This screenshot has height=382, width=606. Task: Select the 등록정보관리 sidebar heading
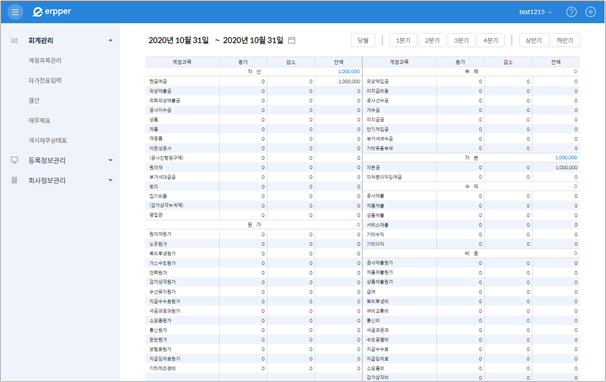coord(47,160)
